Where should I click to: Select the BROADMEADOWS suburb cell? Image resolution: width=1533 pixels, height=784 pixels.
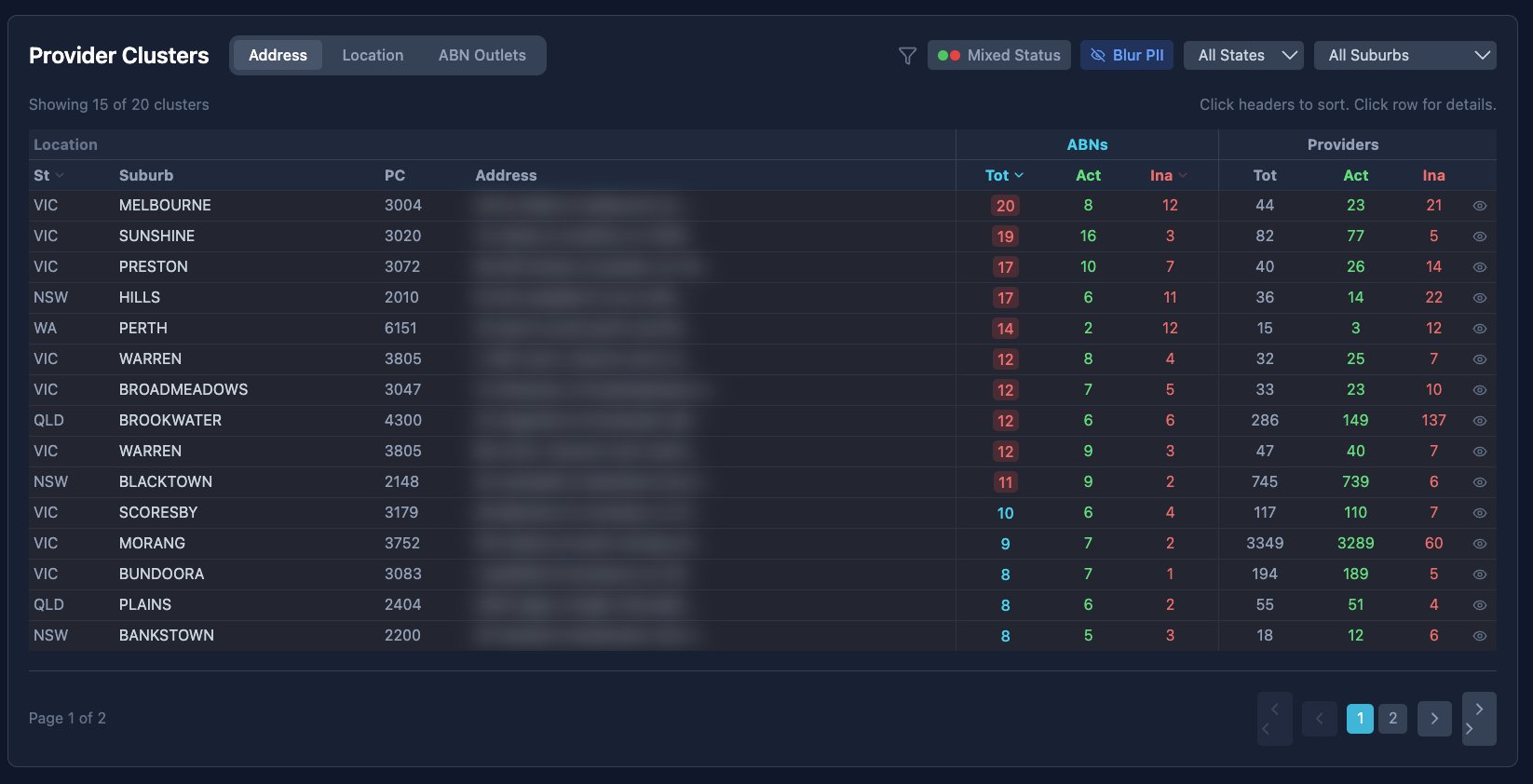click(183, 389)
